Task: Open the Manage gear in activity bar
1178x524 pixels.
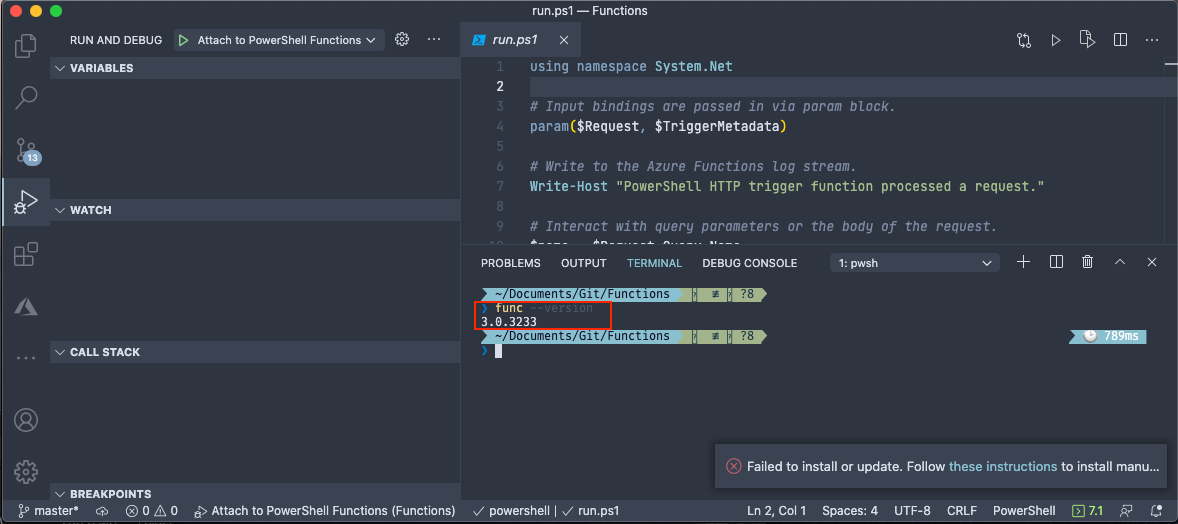Action: (26, 471)
